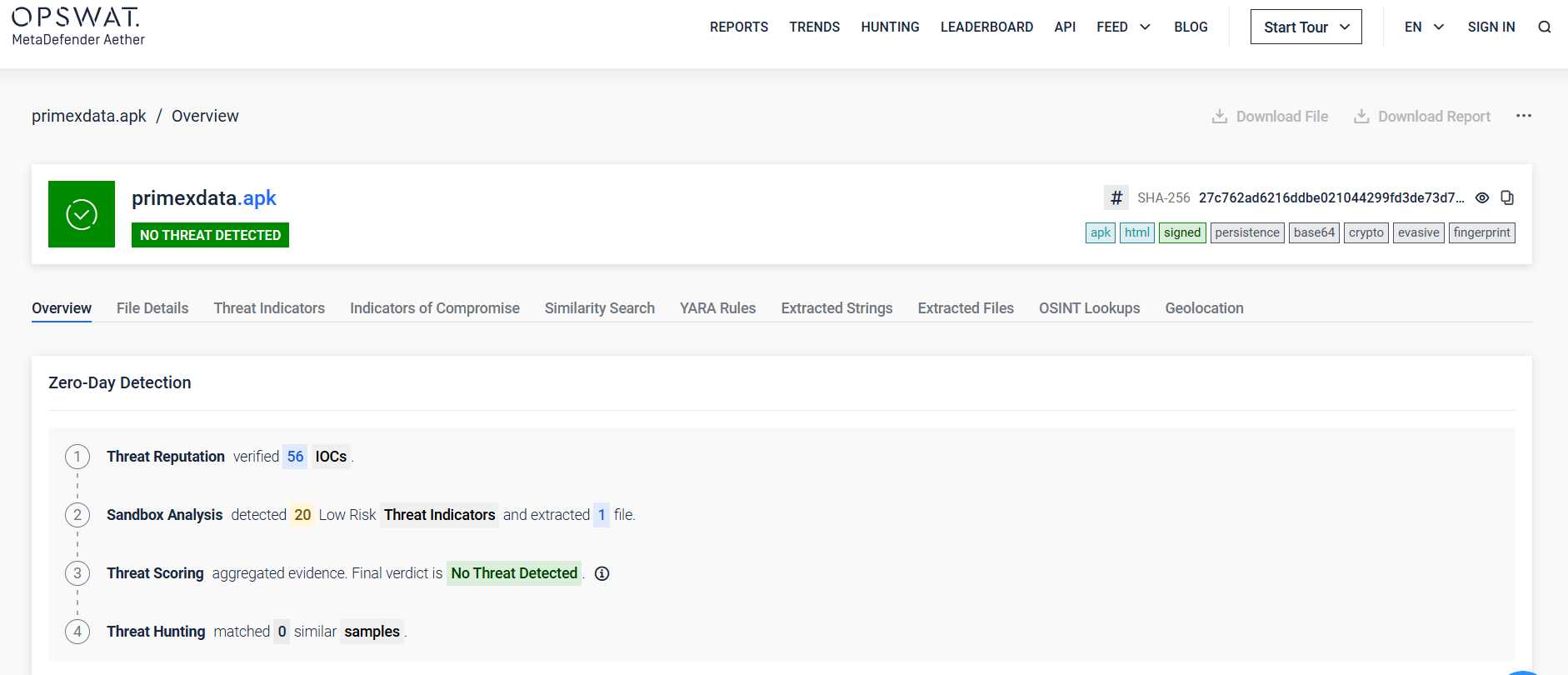This screenshot has height=675, width=1568.
Task: Click the 20 threat indicators count
Action: 302,515
